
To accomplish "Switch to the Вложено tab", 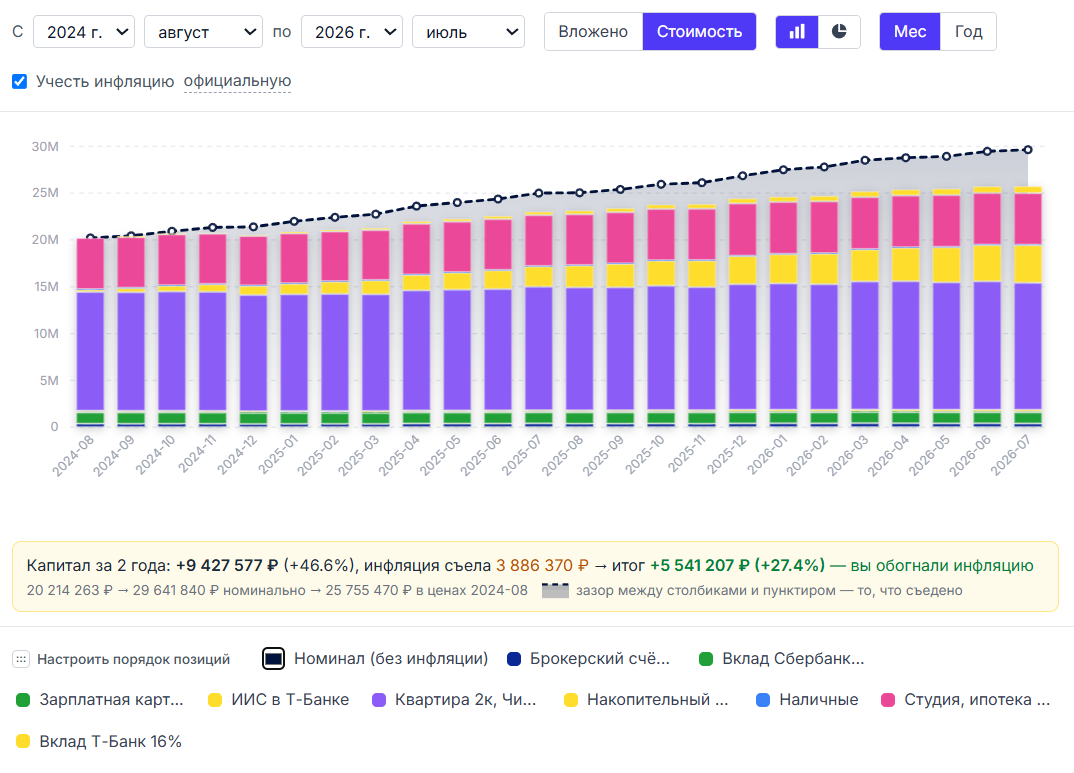I will [593, 31].
